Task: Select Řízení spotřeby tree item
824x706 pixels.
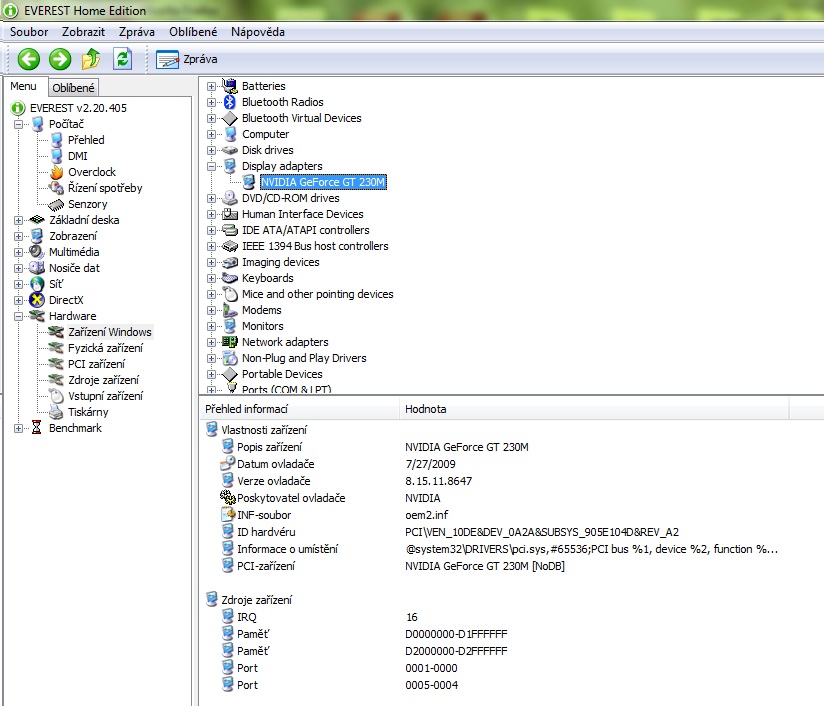Action: (105, 188)
